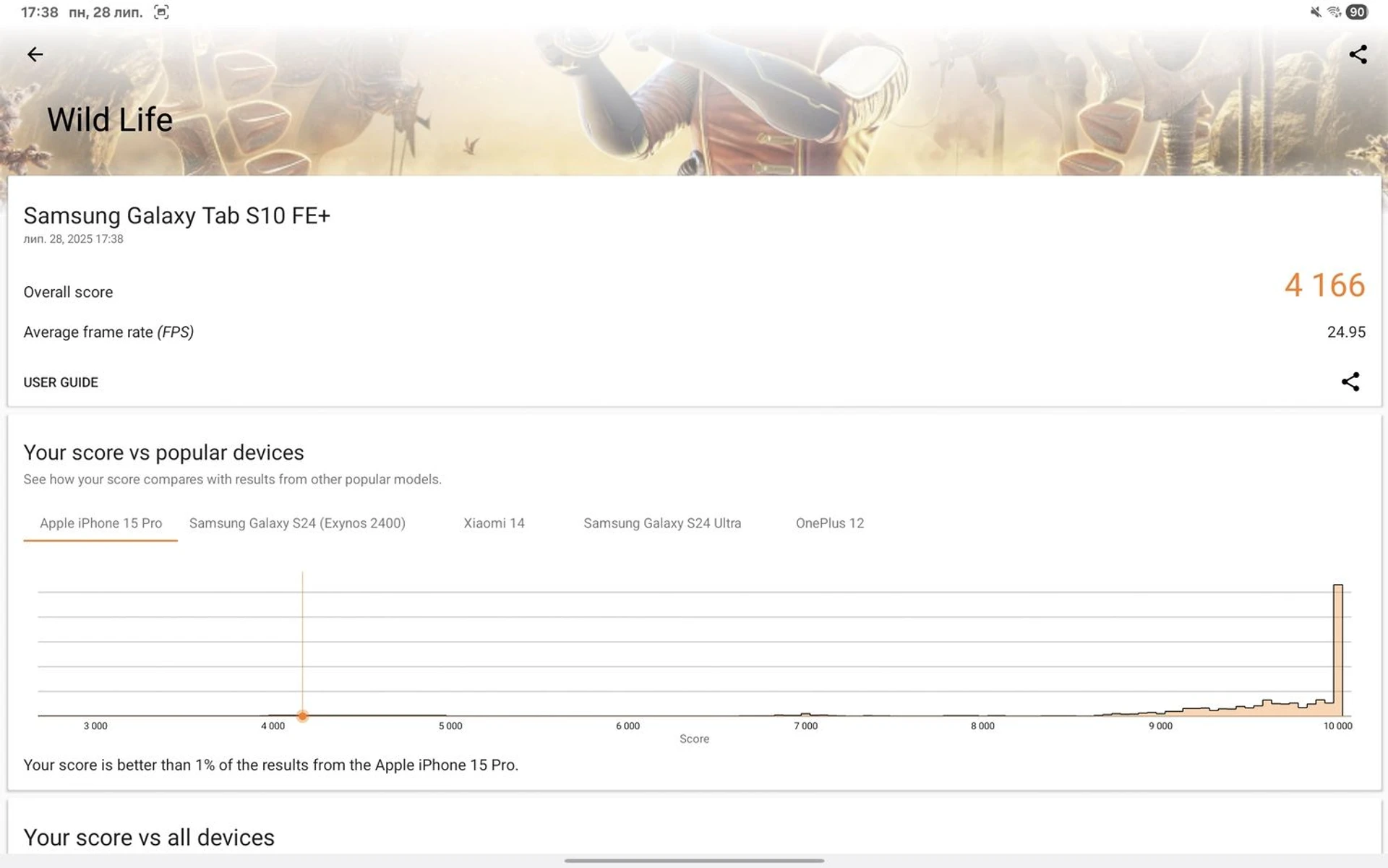The width and height of the screenshot is (1388, 868).
Task: Switch to Samsung Galaxy S24 Ultra tab
Action: [662, 523]
